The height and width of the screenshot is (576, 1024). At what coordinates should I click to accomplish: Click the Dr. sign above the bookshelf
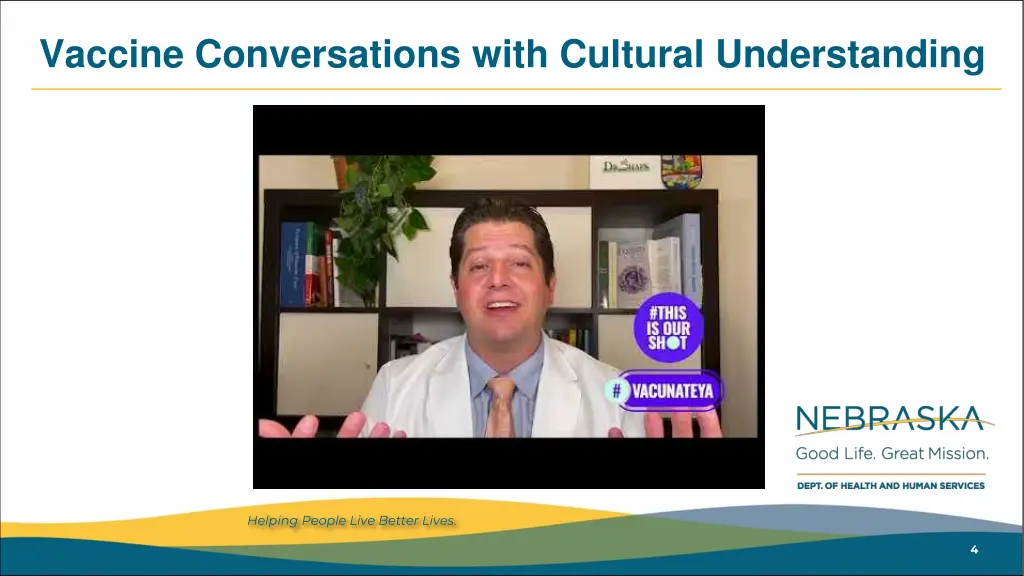625,168
